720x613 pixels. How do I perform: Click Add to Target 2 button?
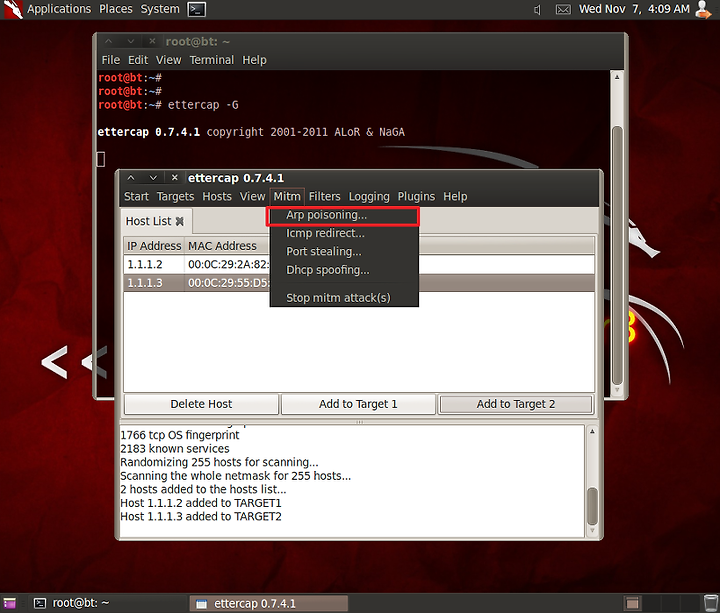(x=516, y=404)
